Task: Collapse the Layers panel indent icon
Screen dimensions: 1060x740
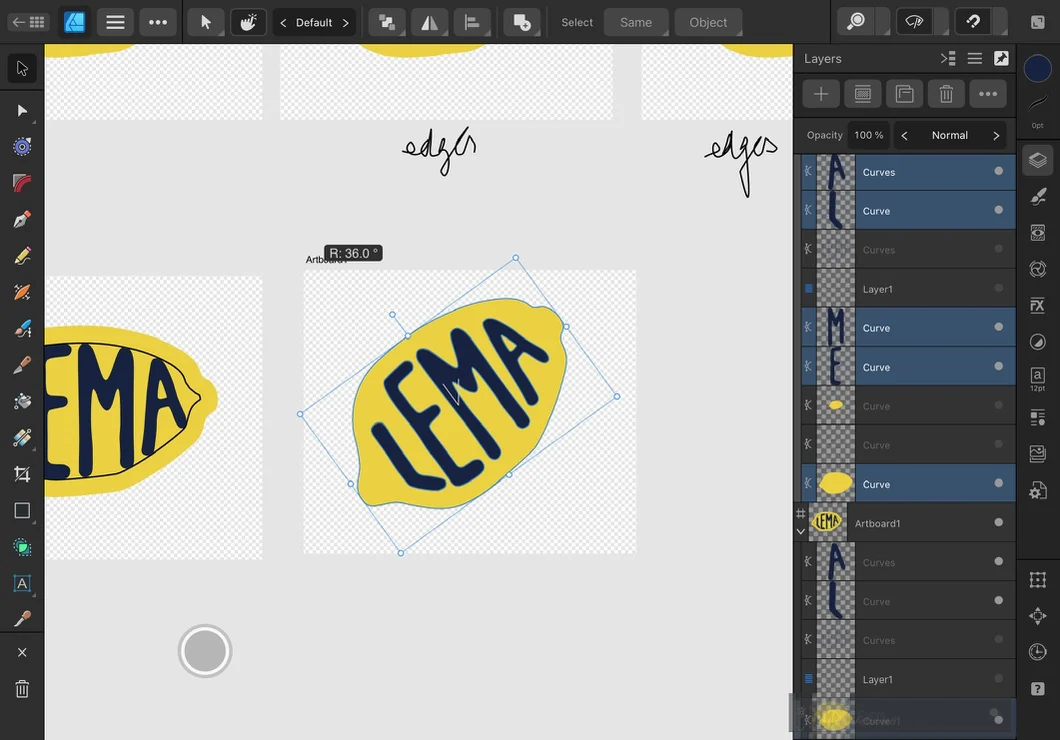Action: [948, 59]
